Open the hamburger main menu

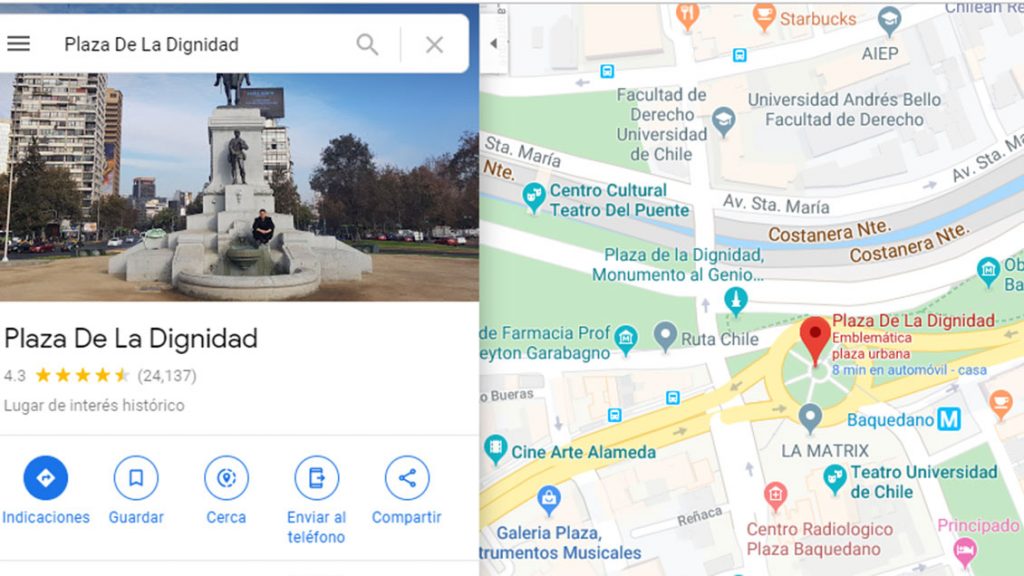18,44
